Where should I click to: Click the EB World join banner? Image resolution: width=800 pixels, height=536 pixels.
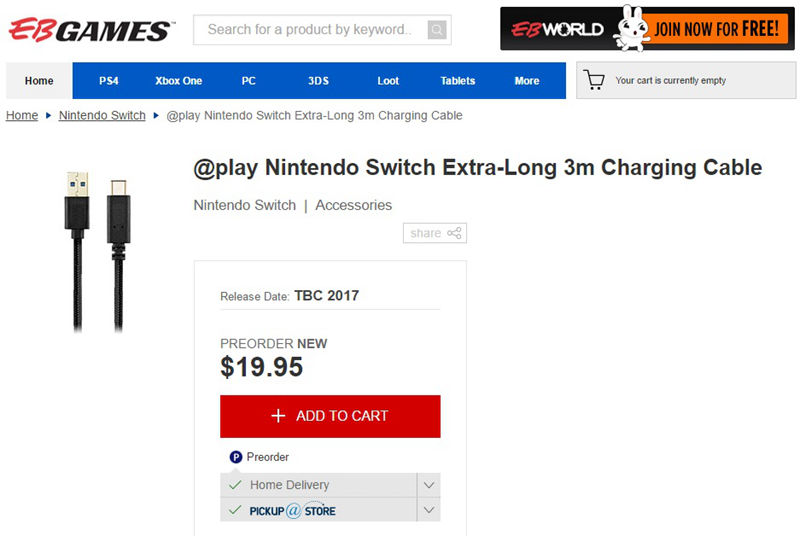647,28
